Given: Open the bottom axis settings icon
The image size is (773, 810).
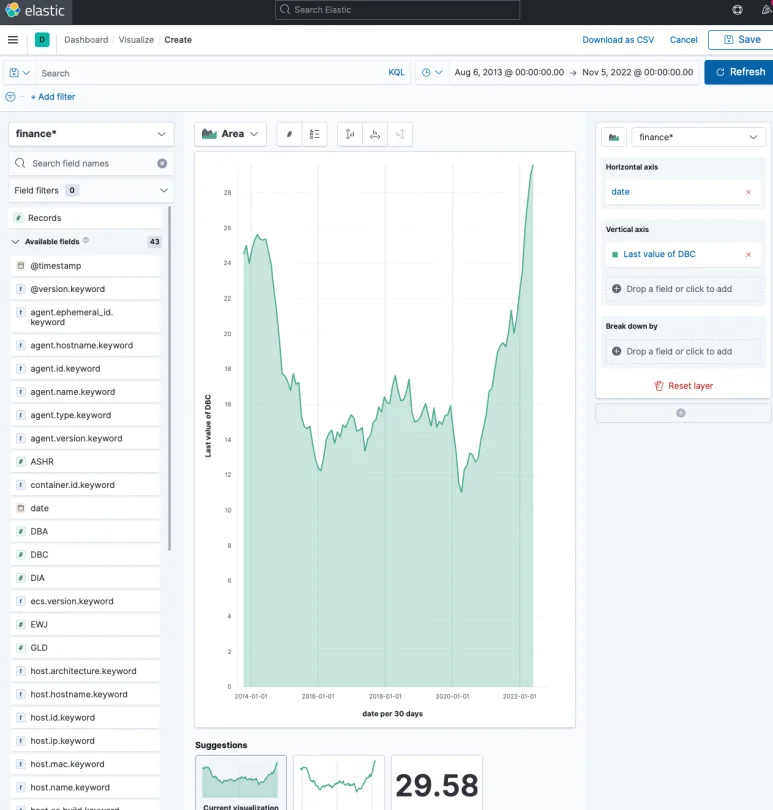Looking at the screenshot, I should [375, 134].
